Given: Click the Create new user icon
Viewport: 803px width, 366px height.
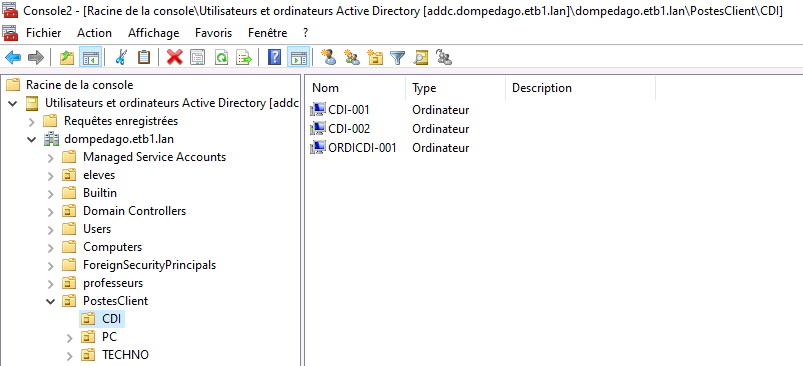Looking at the screenshot, I should (328, 57).
